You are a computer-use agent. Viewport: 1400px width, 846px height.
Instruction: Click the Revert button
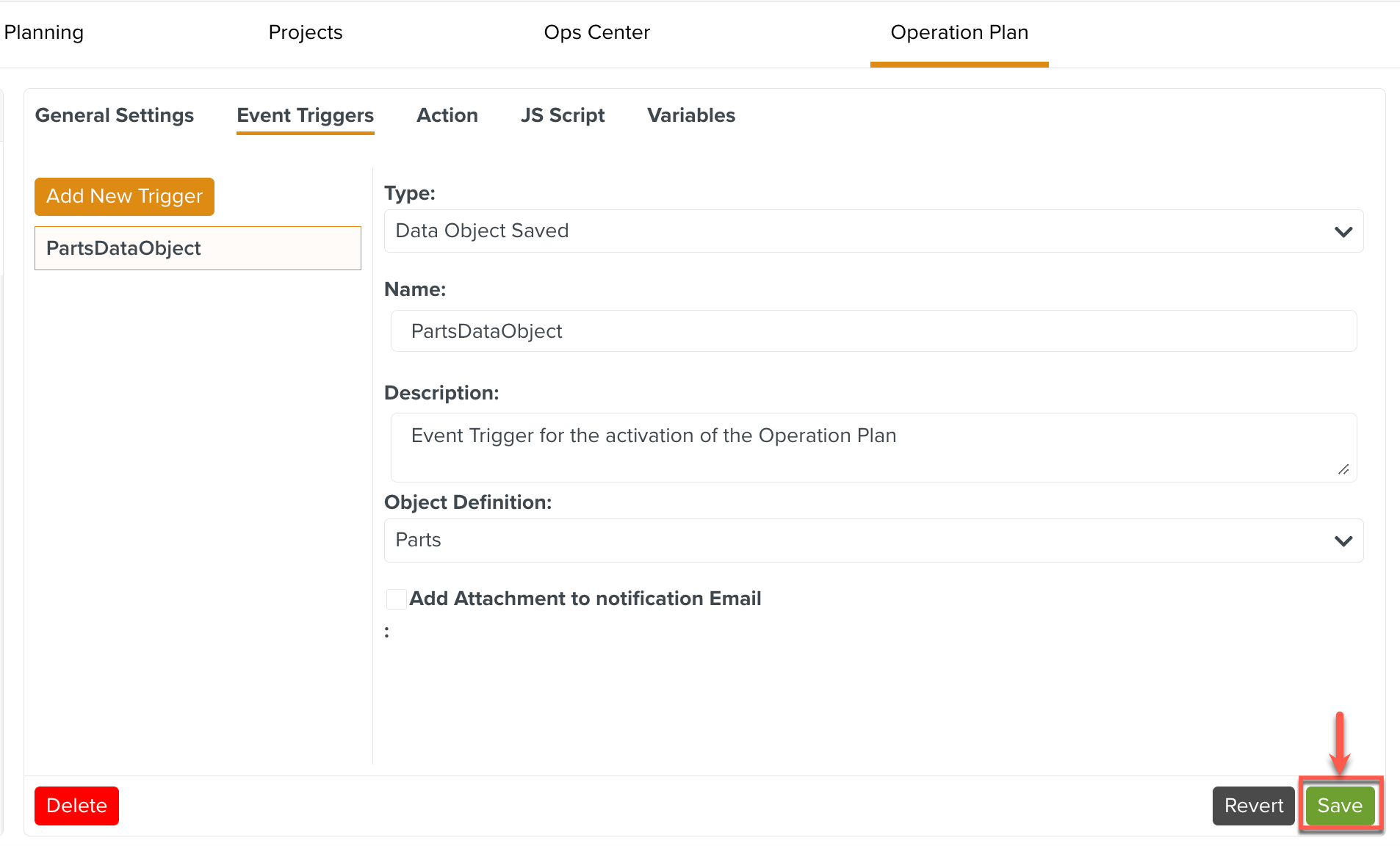[1253, 806]
